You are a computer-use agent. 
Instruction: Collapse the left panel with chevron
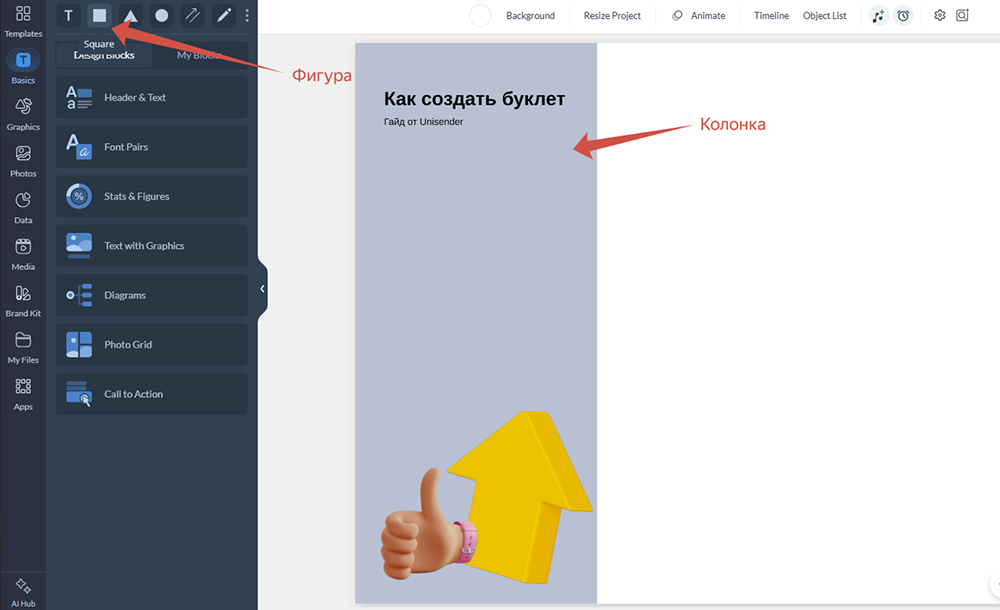point(262,288)
